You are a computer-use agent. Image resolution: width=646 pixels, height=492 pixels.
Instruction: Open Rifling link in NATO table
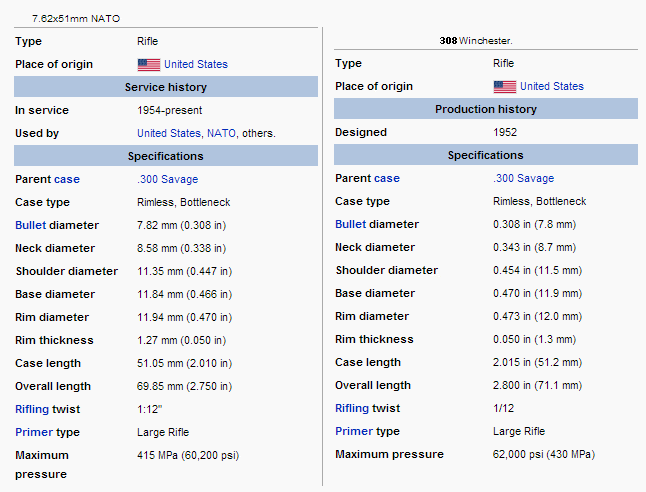[x=32, y=409]
